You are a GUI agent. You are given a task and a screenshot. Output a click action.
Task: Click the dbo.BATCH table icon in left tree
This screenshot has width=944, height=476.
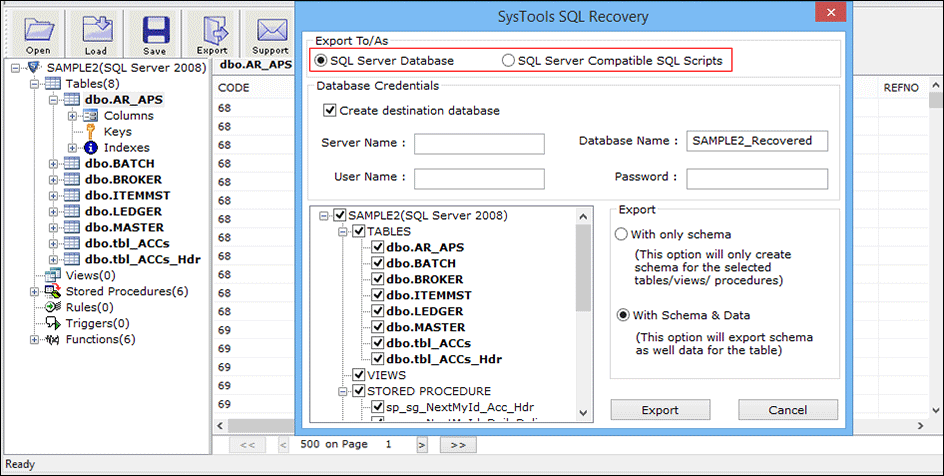click(x=72, y=163)
